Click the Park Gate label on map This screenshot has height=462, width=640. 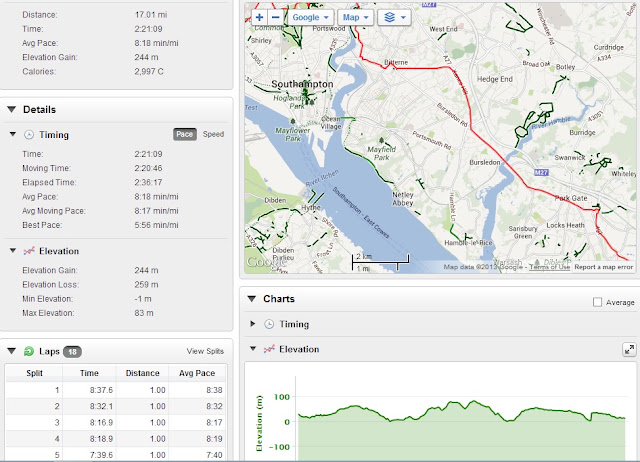(x=571, y=198)
